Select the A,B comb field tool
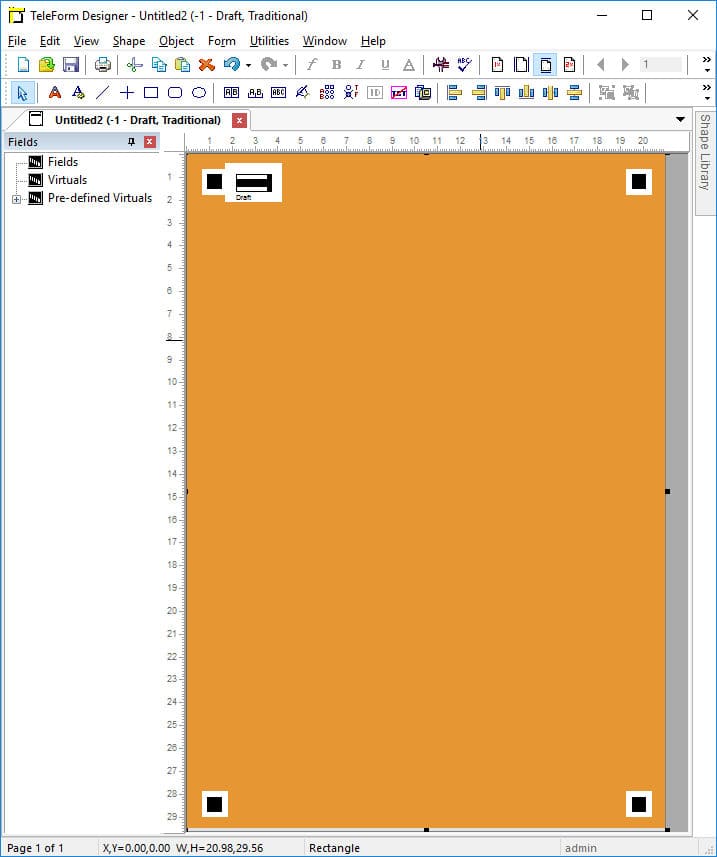 click(x=255, y=92)
